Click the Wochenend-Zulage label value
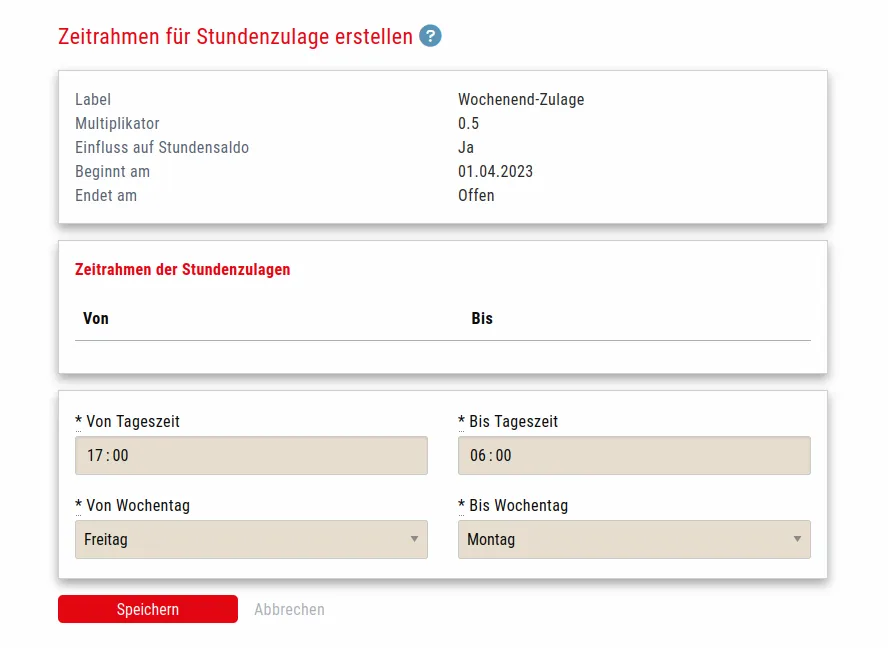Viewport: 888px width, 648px height. coord(521,99)
